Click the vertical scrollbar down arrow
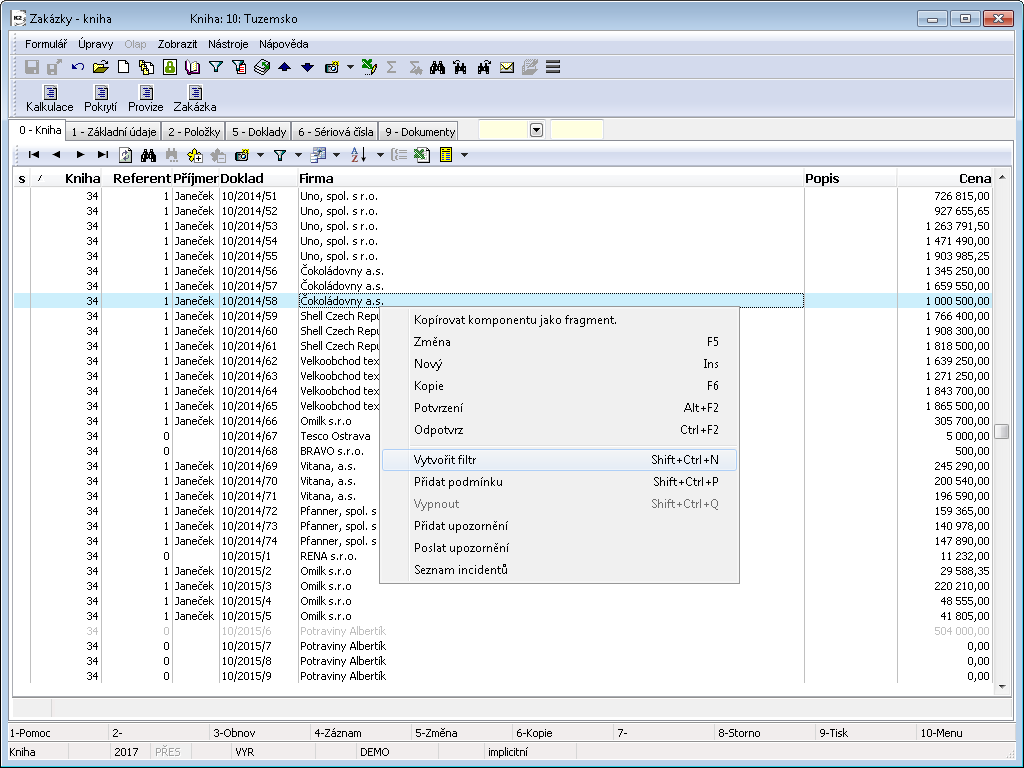 tap(1001, 687)
